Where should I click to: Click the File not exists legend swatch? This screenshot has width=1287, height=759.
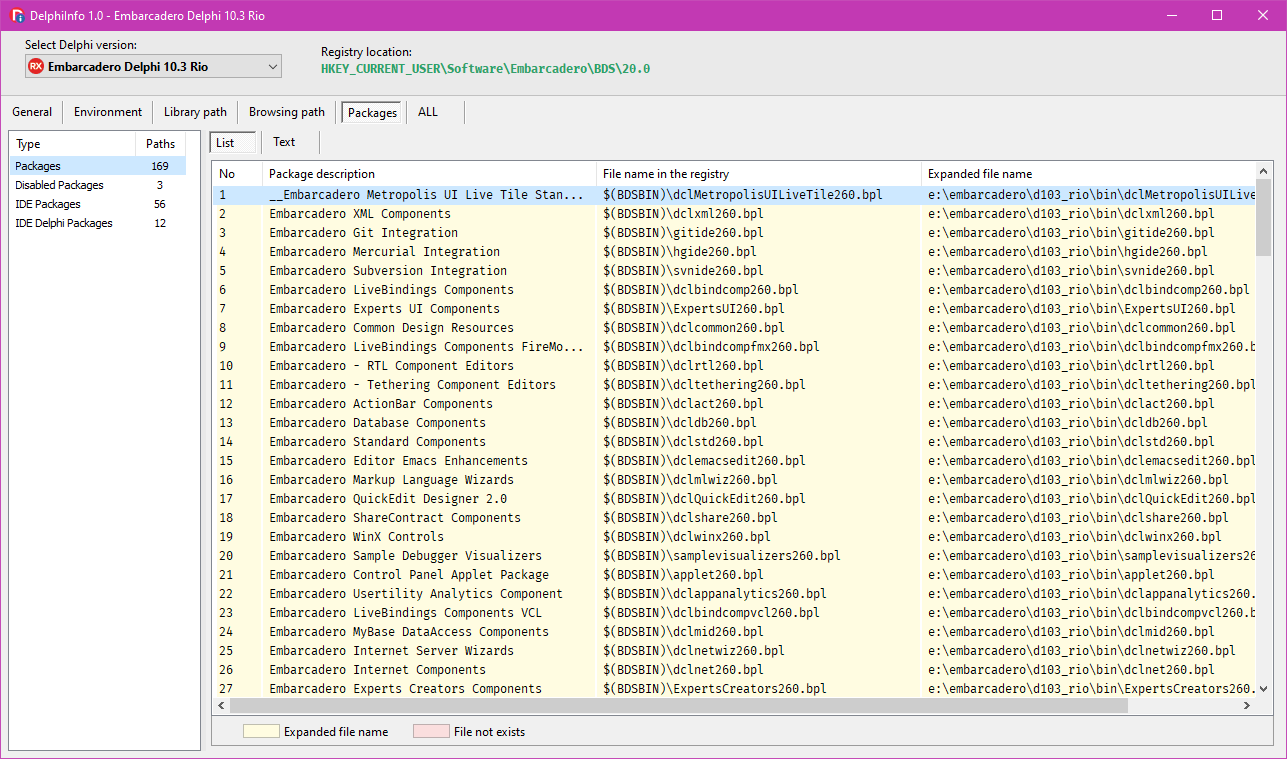point(430,732)
